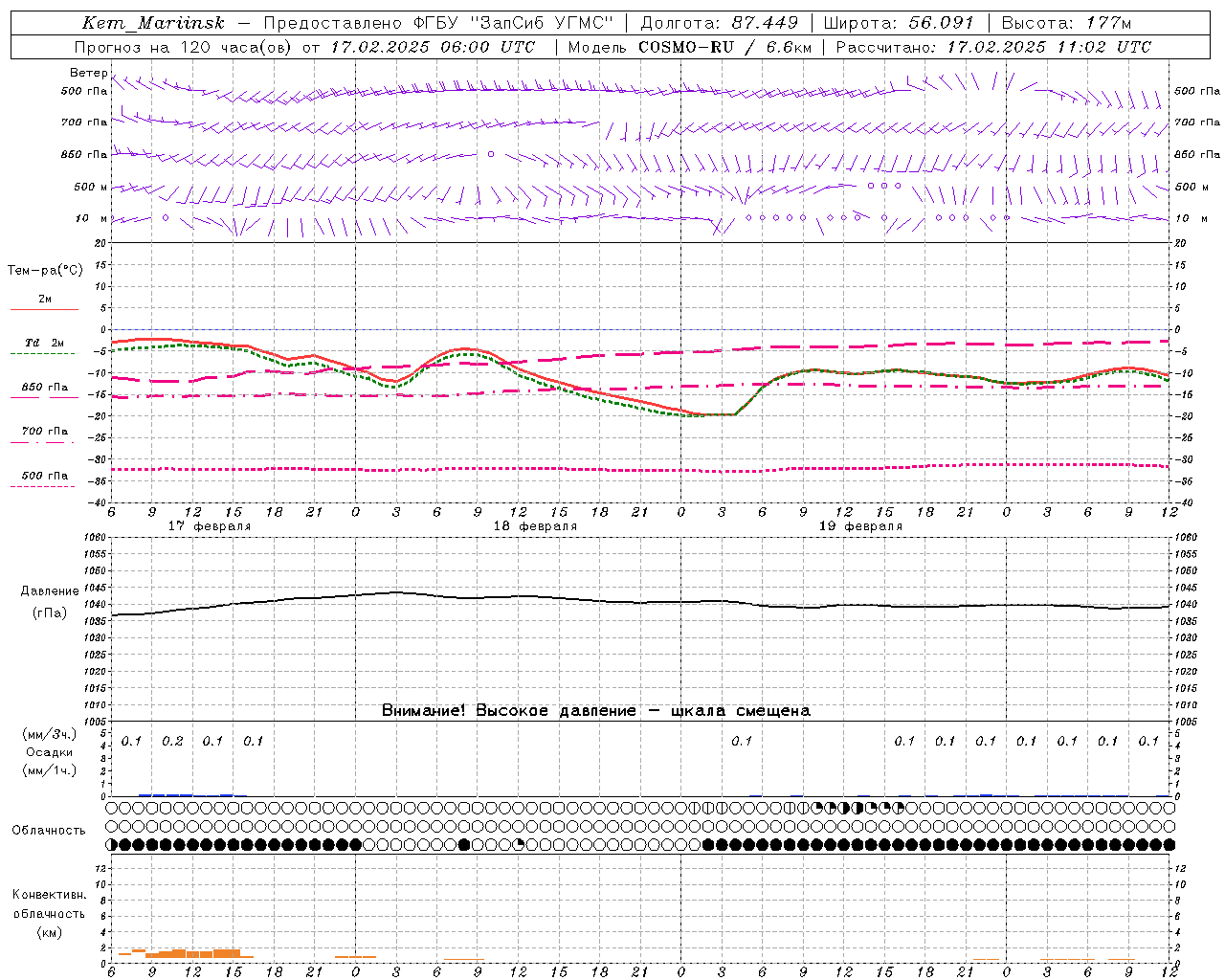
Task: Select the Облачность panel label
Action: tap(49, 831)
